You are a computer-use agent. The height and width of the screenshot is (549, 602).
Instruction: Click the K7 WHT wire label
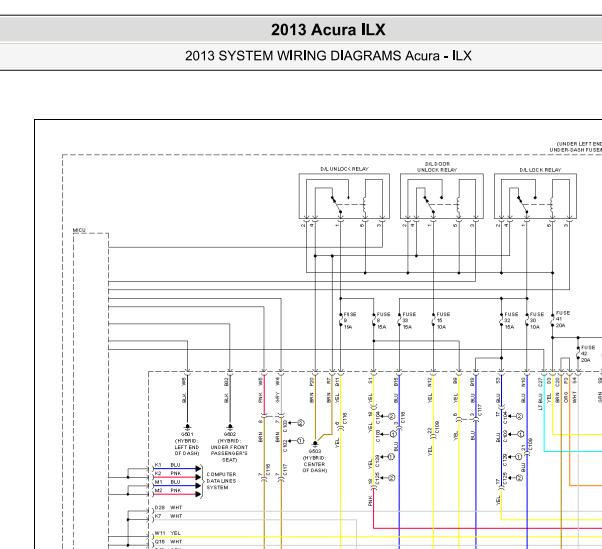(x=168, y=516)
